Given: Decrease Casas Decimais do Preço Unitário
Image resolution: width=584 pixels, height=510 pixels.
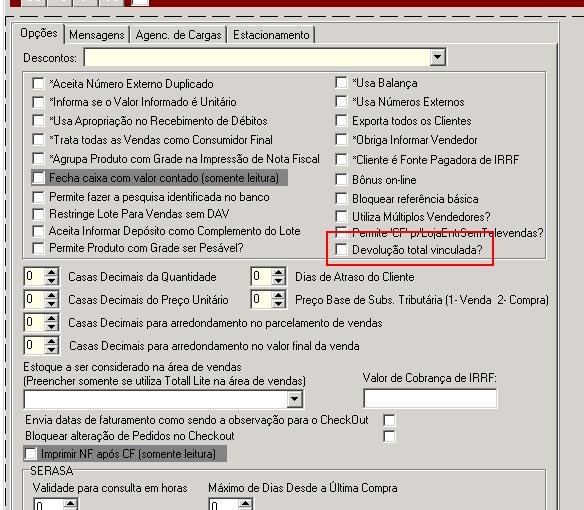Looking at the screenshot, I should click(51, 304).
